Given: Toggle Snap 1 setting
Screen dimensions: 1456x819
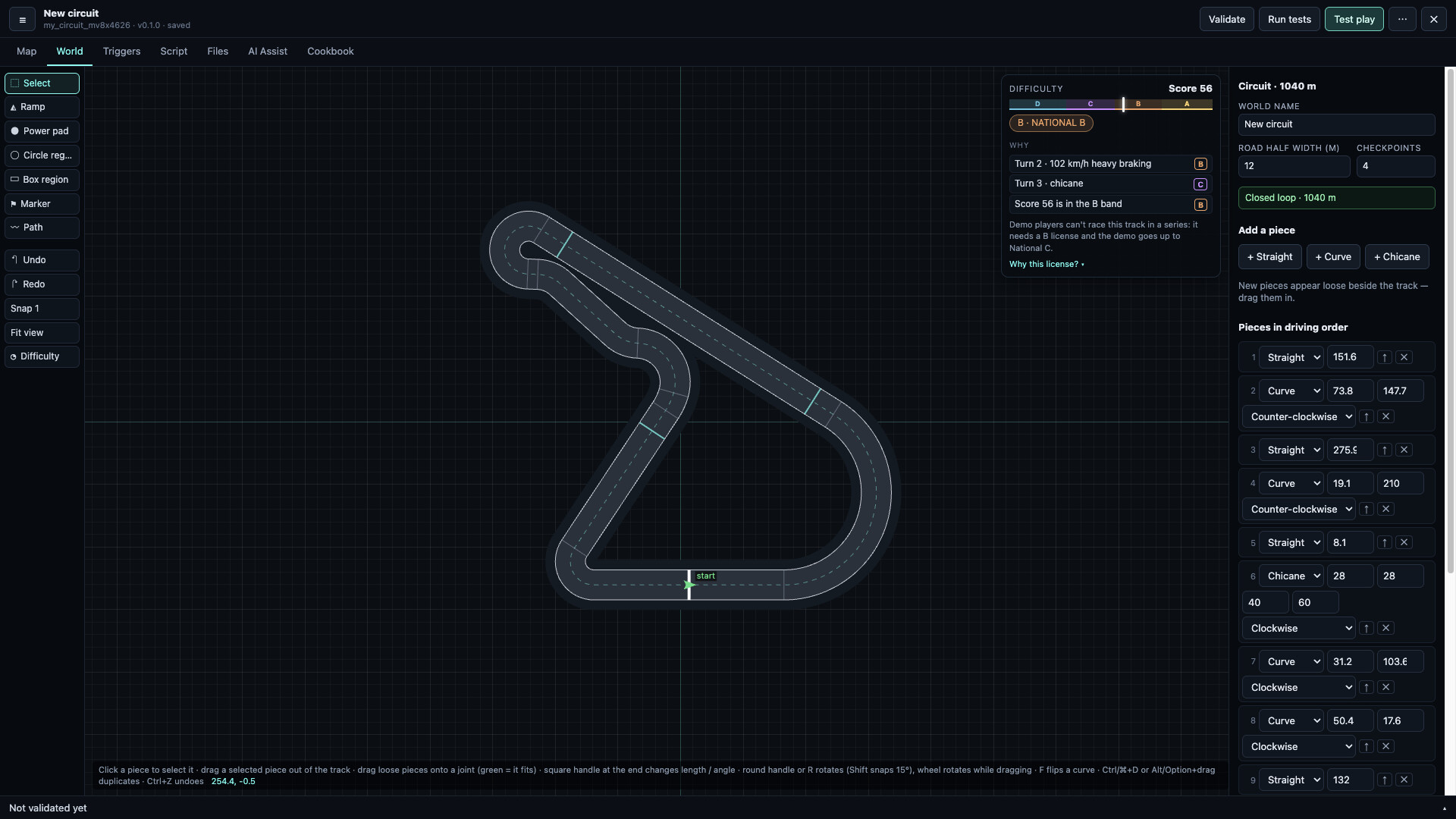Looking at the screenshot, I should [x=42, y=309].
